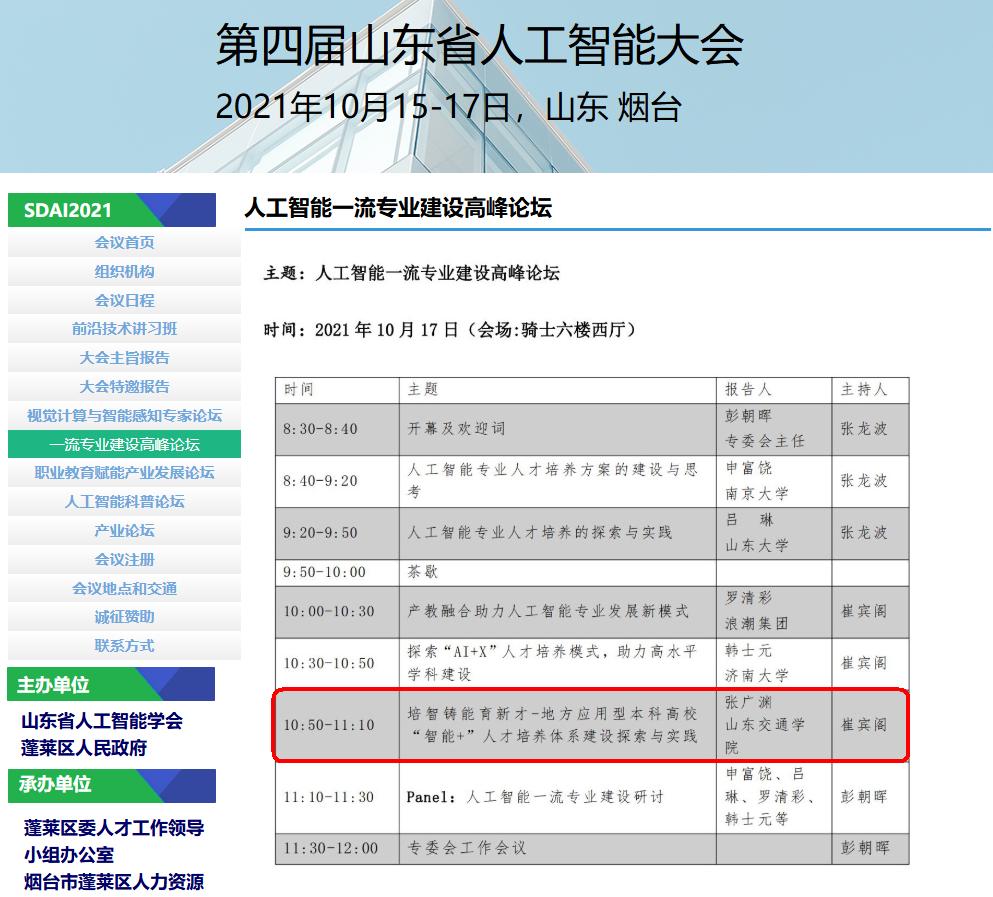Open the 会议日程 page
The image size is (993, 897).
tap(124, 301)
